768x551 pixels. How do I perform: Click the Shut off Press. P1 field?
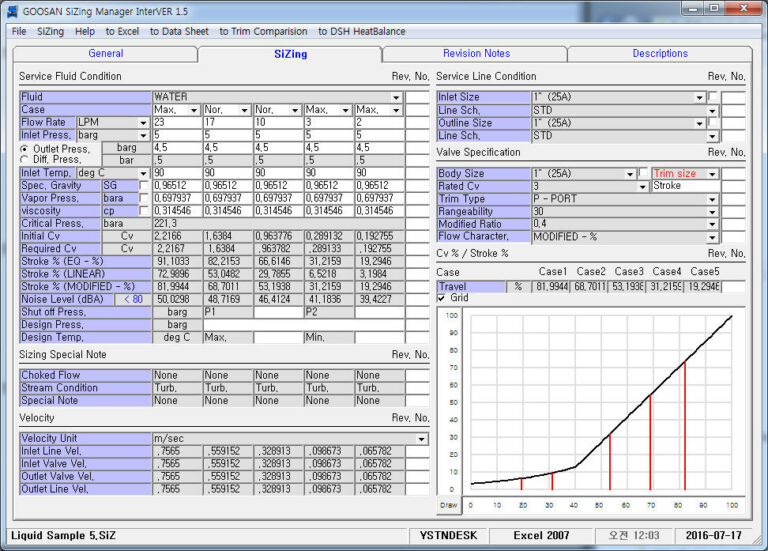coord(228,312)
